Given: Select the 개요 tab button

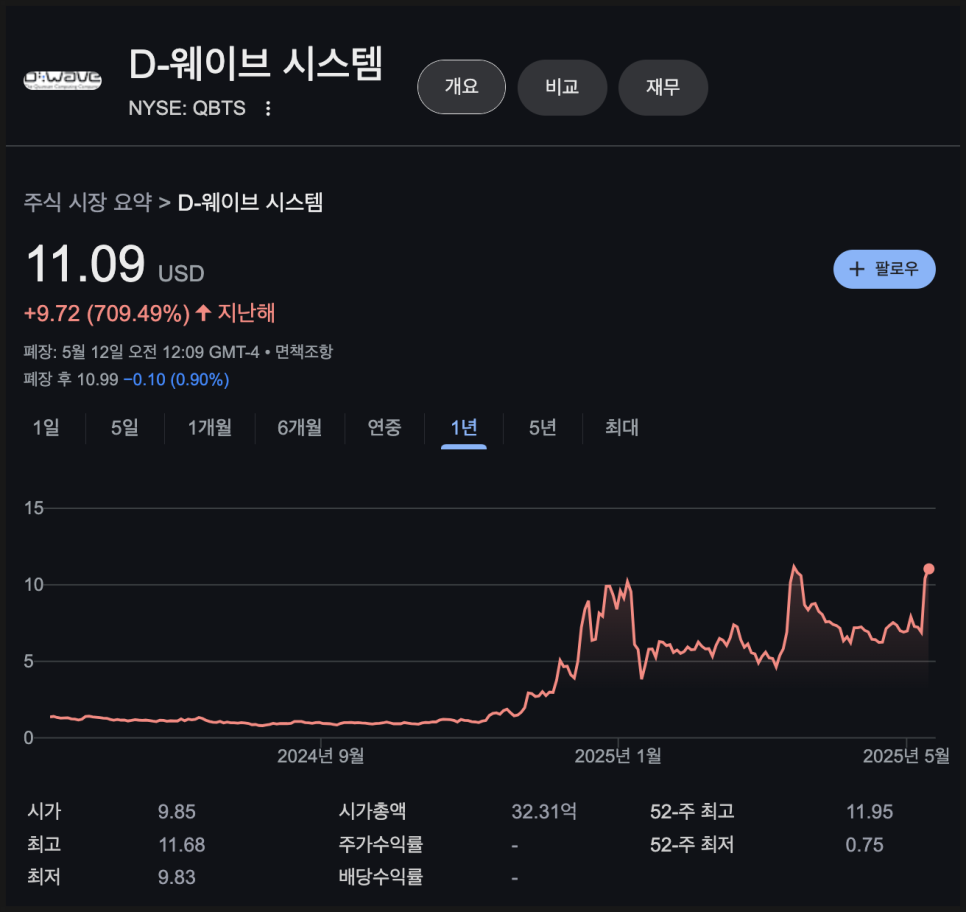Looking at the screenshot, I should tap(461, 87).
